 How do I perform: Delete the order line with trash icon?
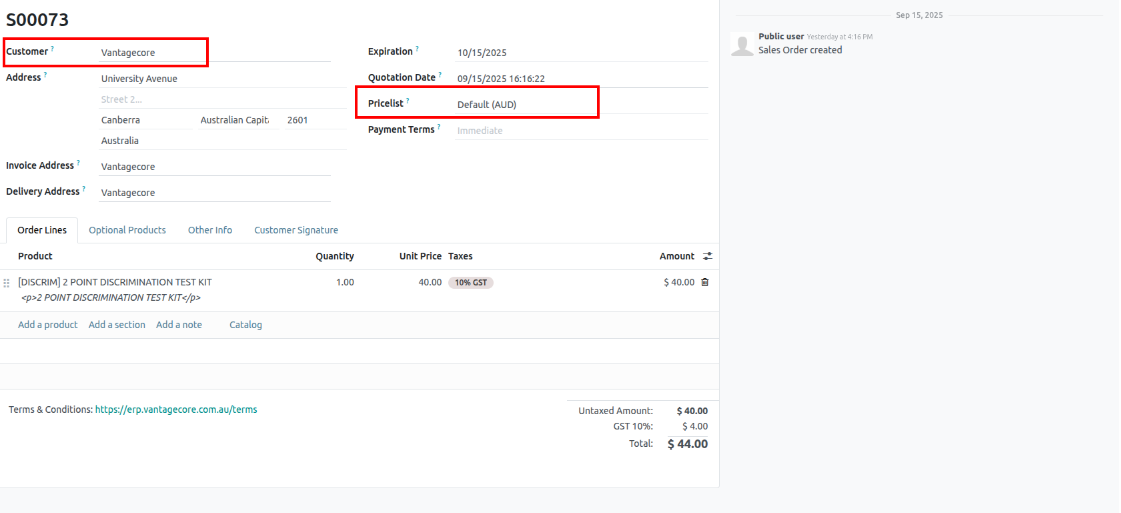pos(705,282)
